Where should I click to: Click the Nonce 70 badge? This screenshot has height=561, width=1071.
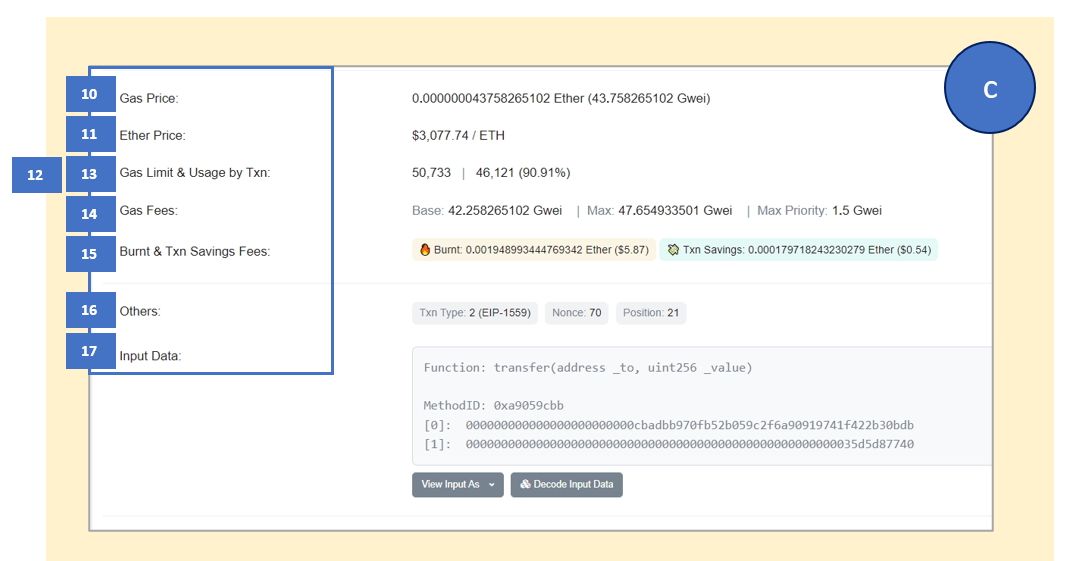(x=576, y=313)
